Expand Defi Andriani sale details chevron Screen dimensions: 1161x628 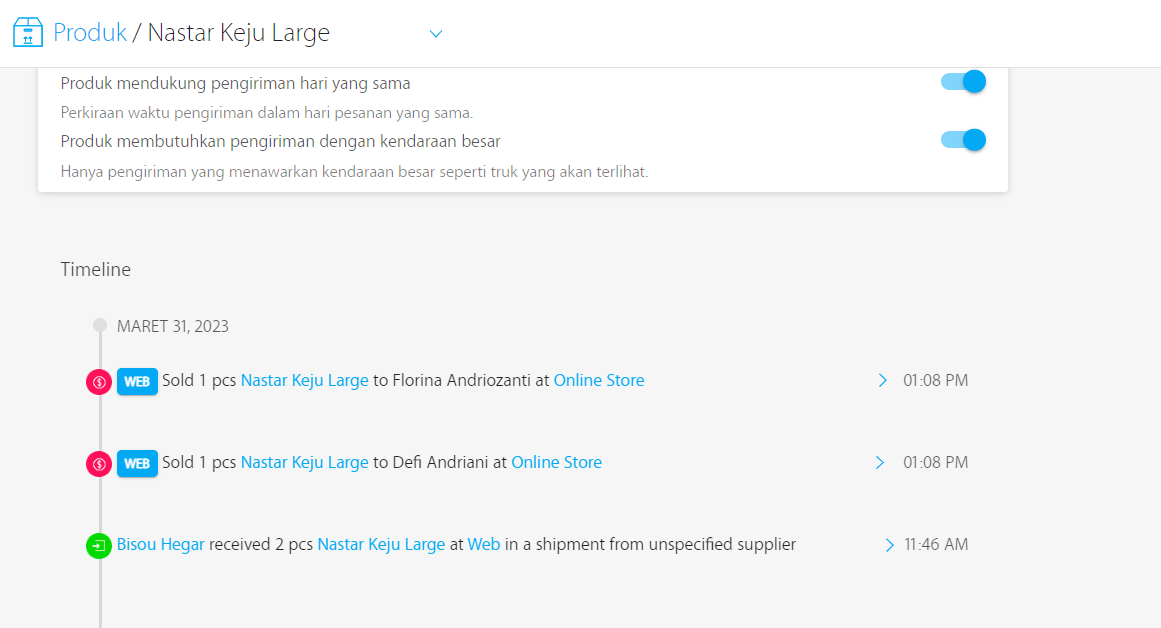[x=880, y=462]
